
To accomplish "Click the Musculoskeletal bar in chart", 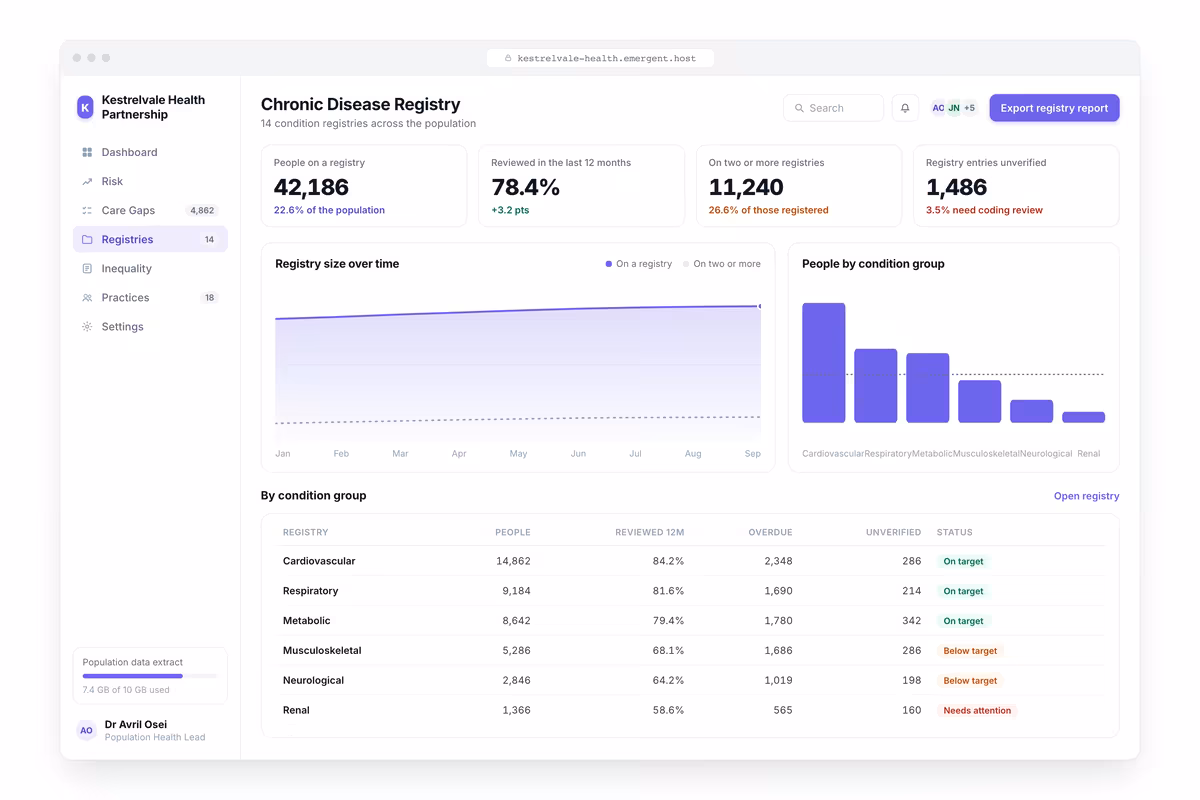I will click(980, 402).
